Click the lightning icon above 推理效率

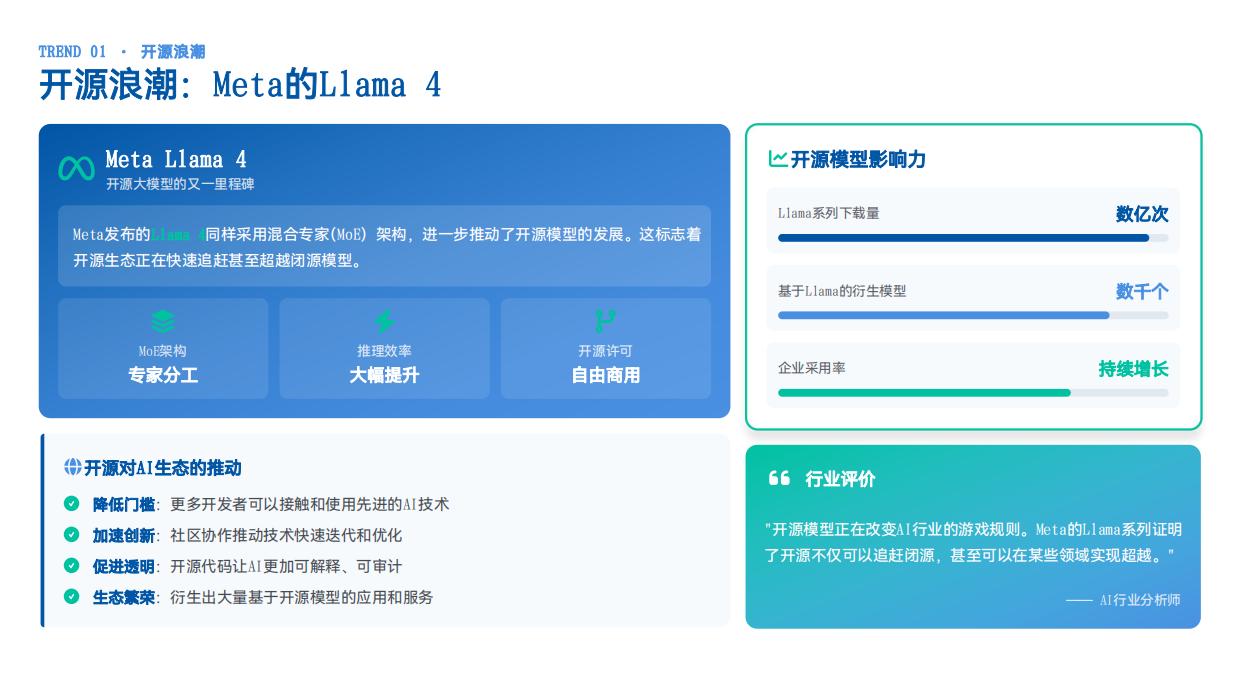384,319
